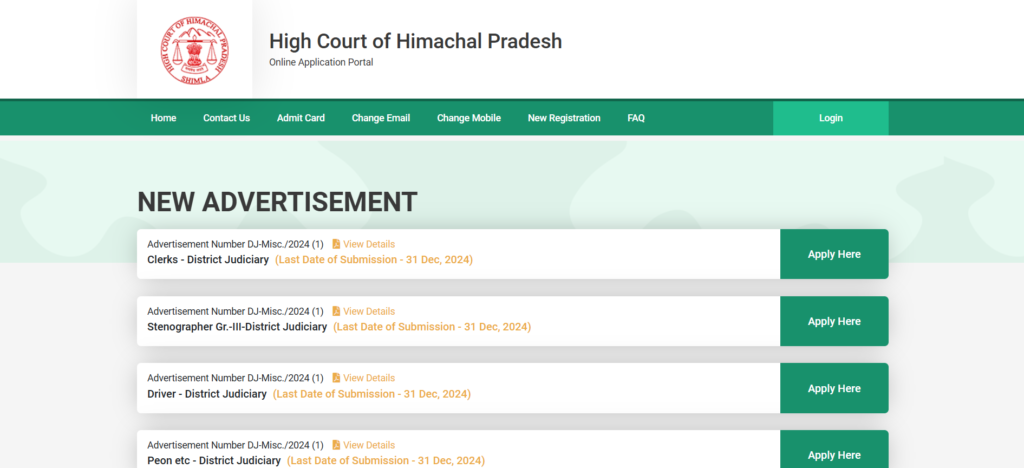
Task: View Details link for Peon etc advertisement
Action: click(x=369, y=445)
